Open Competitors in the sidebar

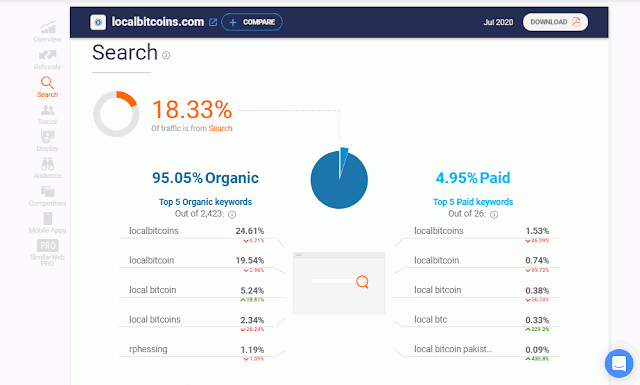coord(47,196)
